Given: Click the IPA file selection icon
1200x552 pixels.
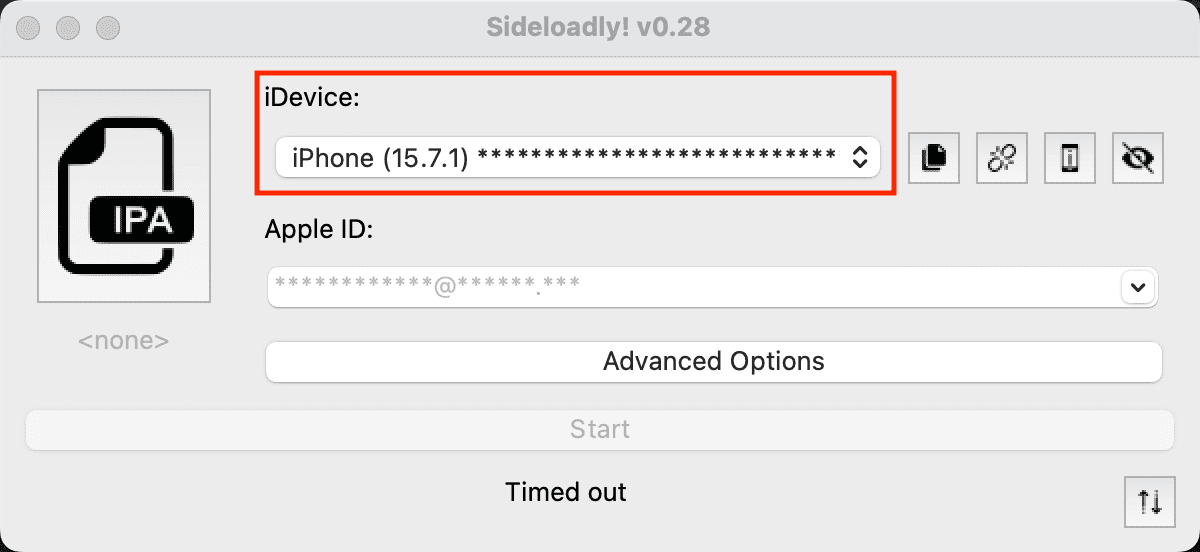Looking at the screenshot, I should click(124, 196).
